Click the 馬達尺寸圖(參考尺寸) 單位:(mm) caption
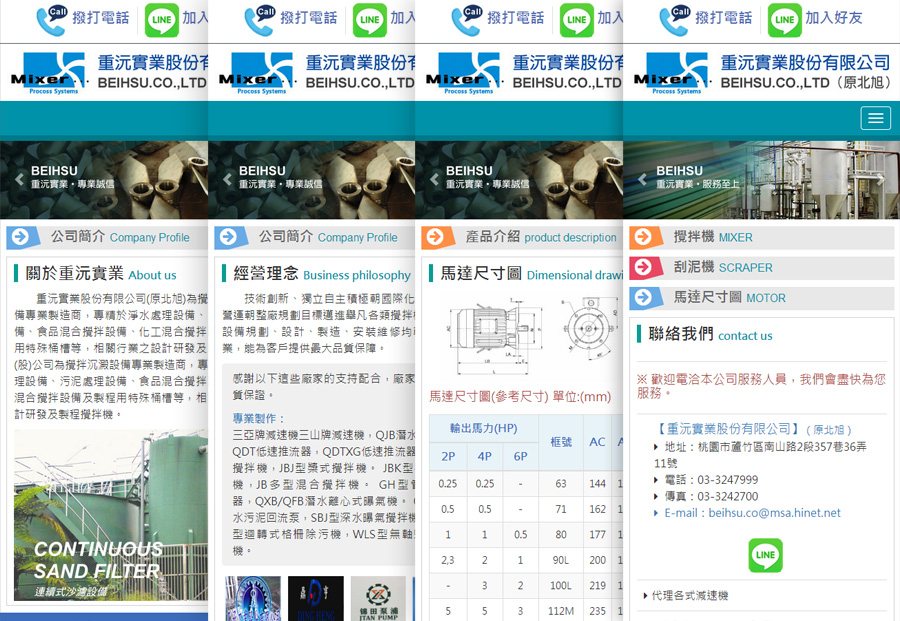 [520, 397]
